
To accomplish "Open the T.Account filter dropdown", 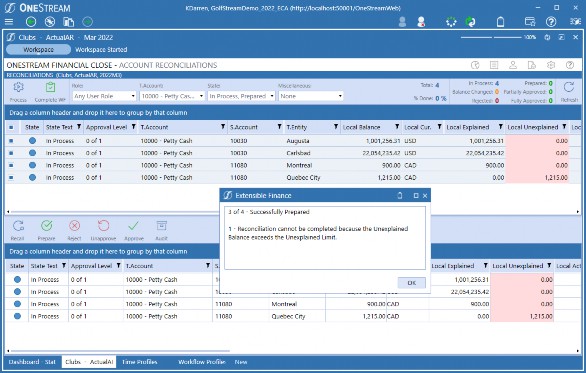I will [172, 96].
